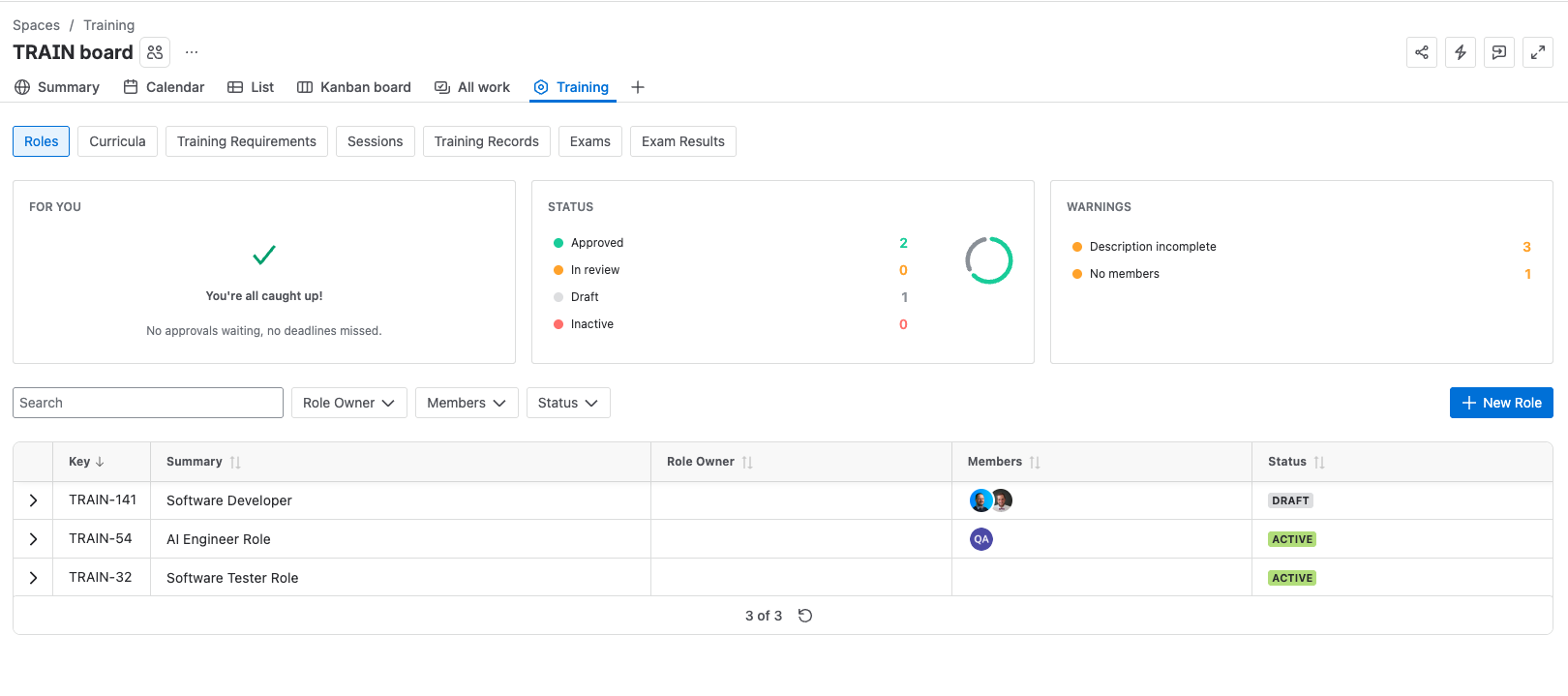The image size is (1568, 696).
Task: Sort by Members column sort icon
Action: click(1035, 462)
